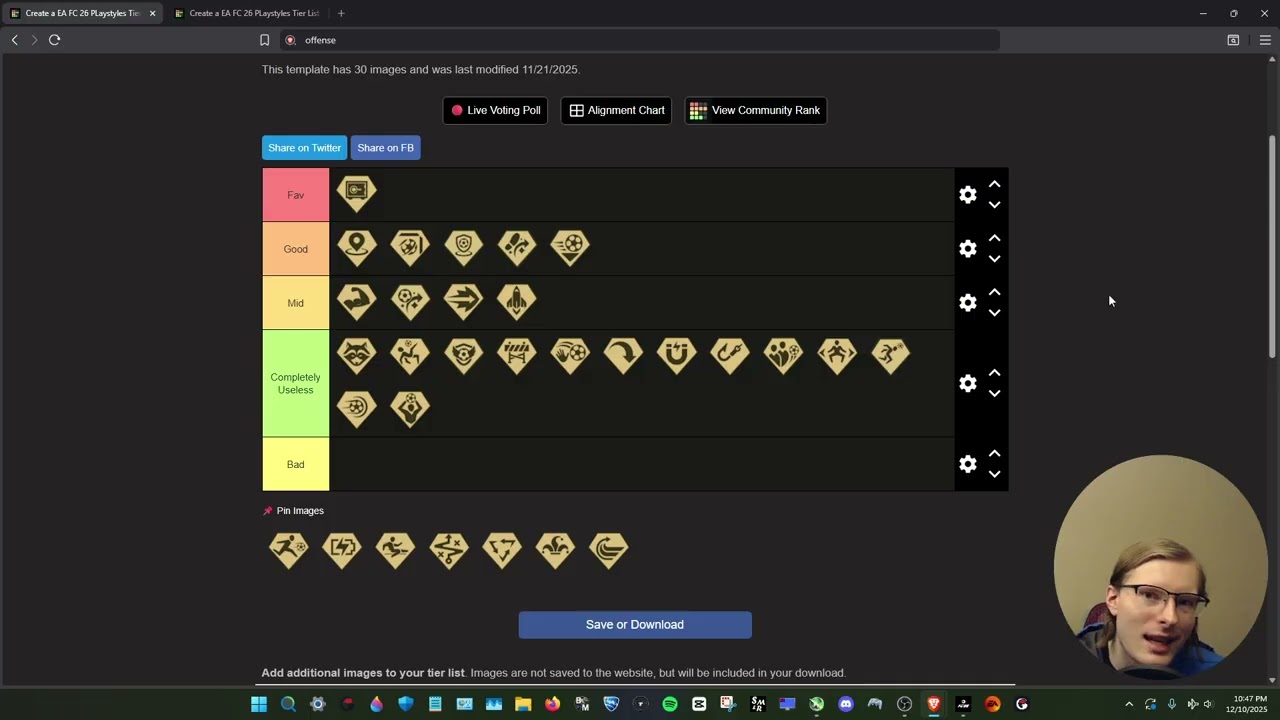Pick the rocket playstyle icon in Mid tier
This screenshot has height=720, width=1280.
click(x=517, y=301)
